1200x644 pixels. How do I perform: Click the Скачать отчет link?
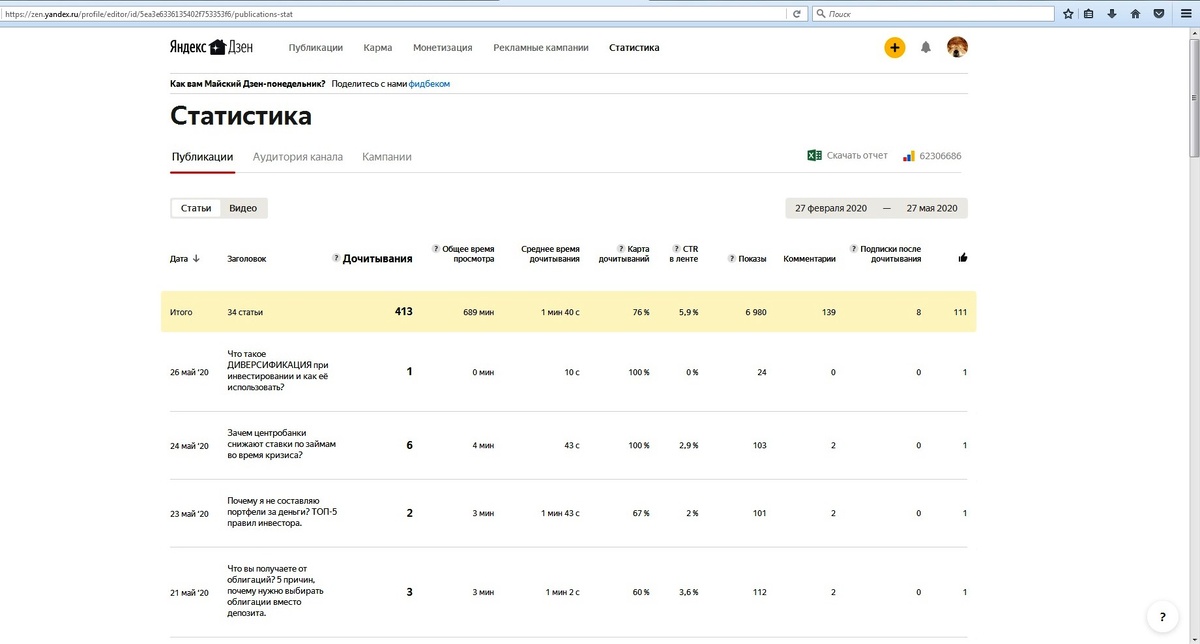(x=857, y=155)
